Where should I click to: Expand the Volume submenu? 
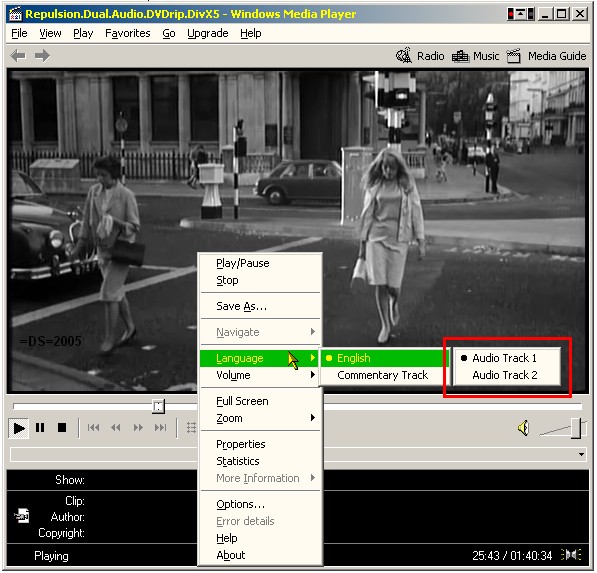coord(260,376)
